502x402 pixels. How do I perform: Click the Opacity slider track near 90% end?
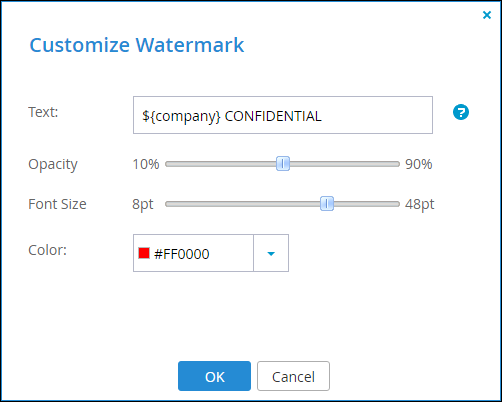(x=383, y=164)
